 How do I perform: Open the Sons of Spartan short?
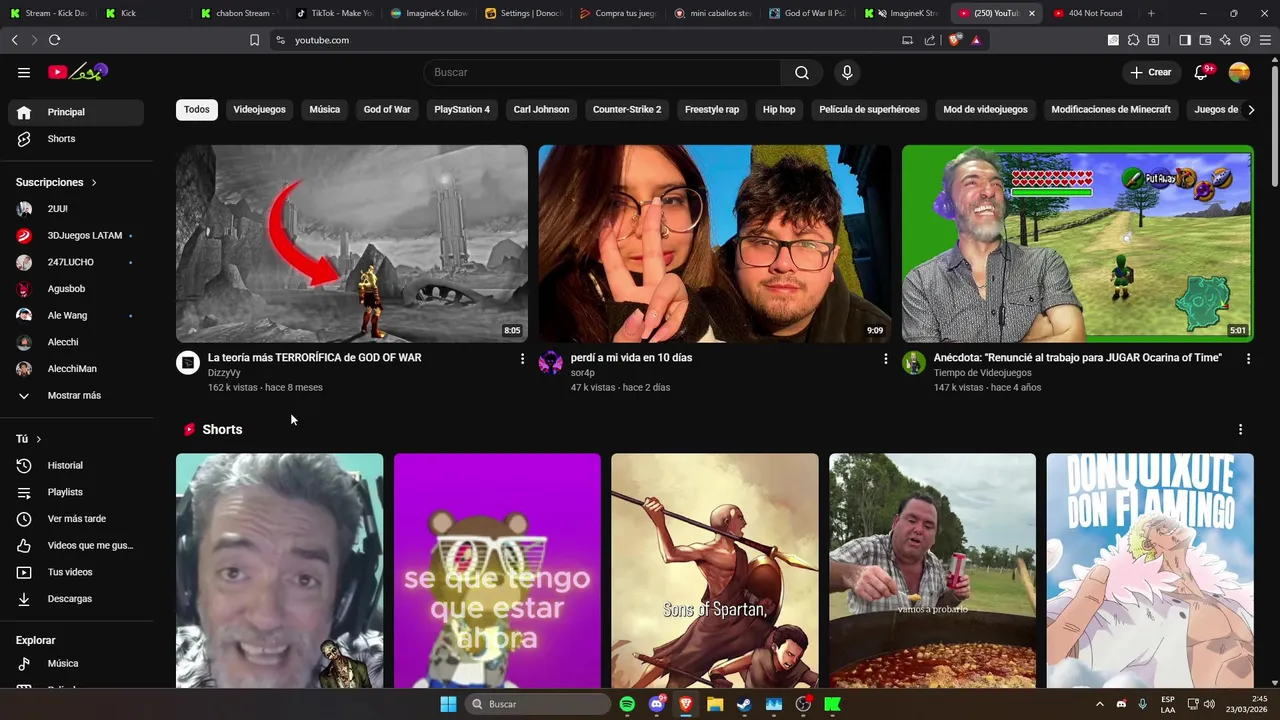pyautogui.click(x=715, y=571)
